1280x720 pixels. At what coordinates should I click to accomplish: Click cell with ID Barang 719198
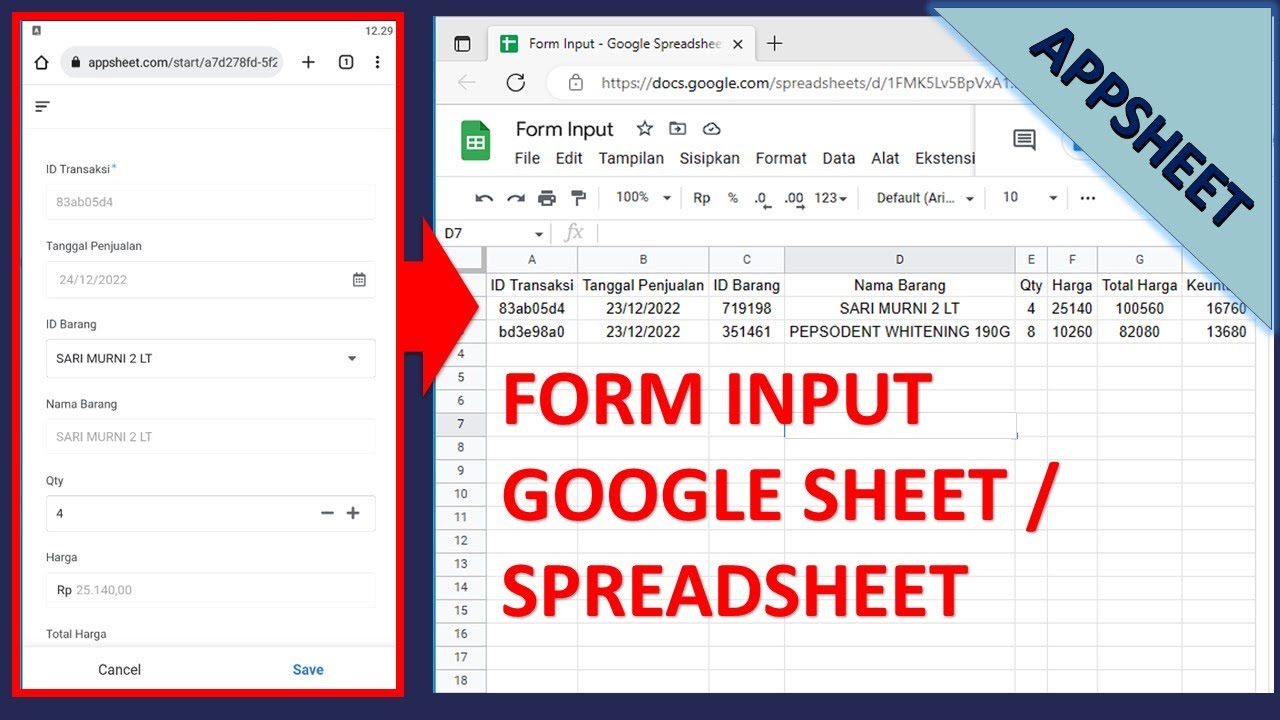(747, 308)
